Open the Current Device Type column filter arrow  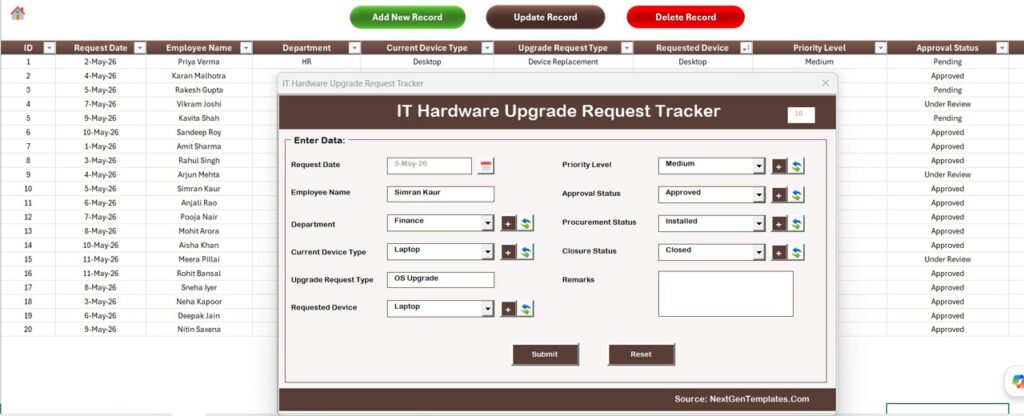(487, 48)
